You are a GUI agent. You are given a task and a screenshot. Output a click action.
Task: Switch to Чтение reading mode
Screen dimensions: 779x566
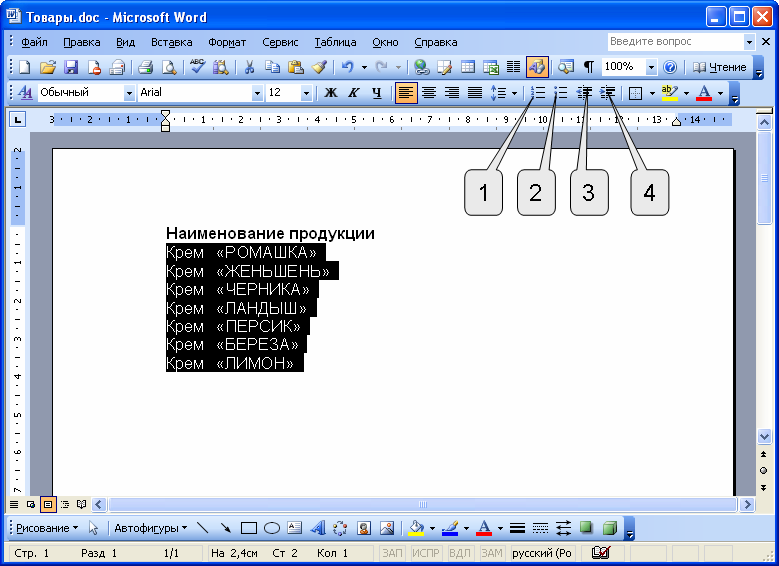(720, 67)
